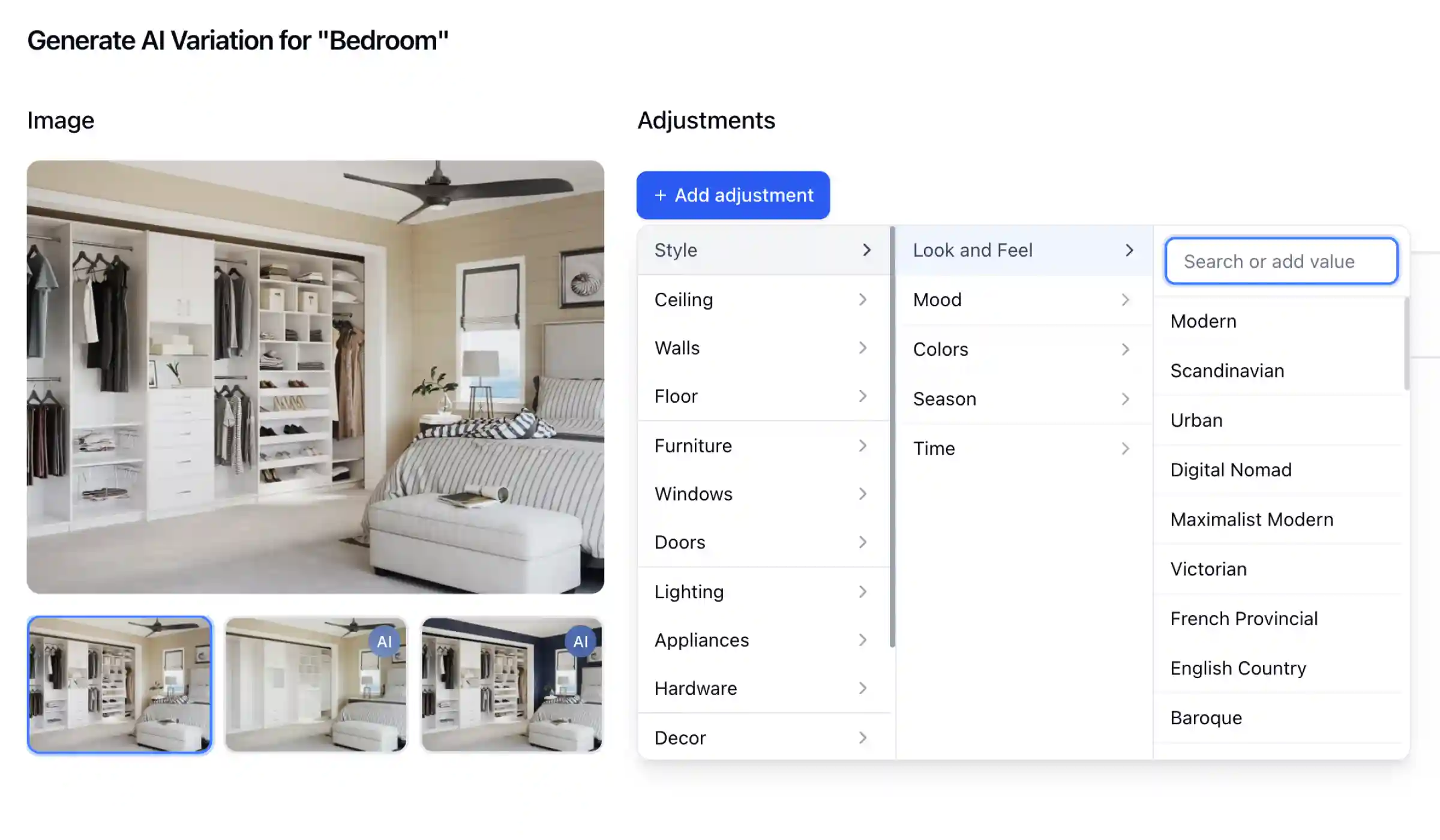Image resolution: width=1440 pixels, height=840 pixels.
Task: Click the plus icon in Add adjustment
Action: pyautogui.click(x=661, y=194)
